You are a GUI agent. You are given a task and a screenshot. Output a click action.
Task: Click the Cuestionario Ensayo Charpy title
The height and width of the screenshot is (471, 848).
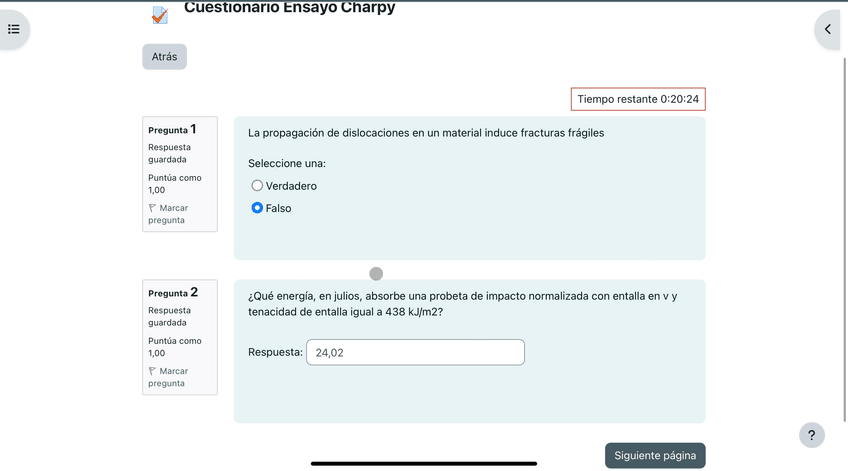pos(289,8)
